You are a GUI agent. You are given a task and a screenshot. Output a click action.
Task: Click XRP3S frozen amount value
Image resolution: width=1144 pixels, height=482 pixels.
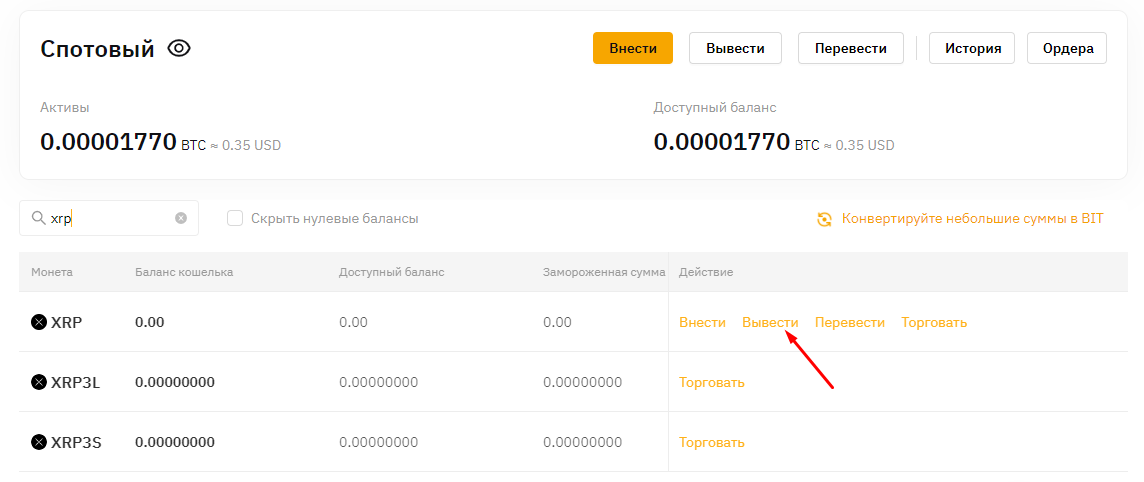[582, 442]
